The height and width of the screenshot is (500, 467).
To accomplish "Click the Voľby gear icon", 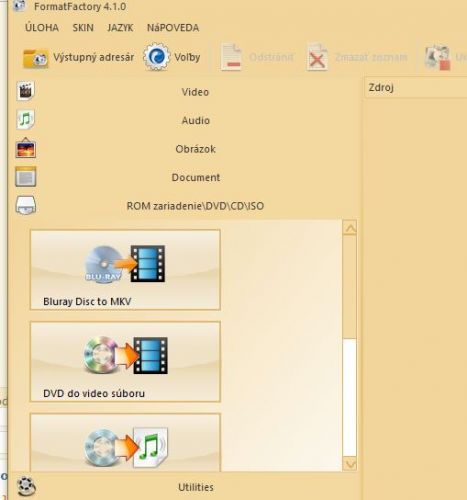I will tap(156, 57).
